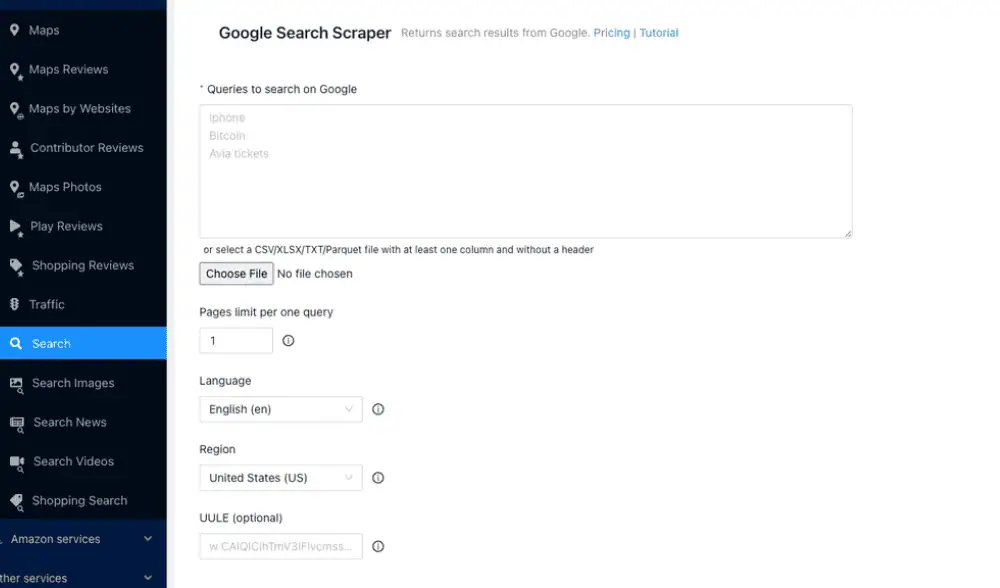Click info icon beside Pages limit field
The width and height of the screenshot is (1000, 588).
tap(288, 341)
